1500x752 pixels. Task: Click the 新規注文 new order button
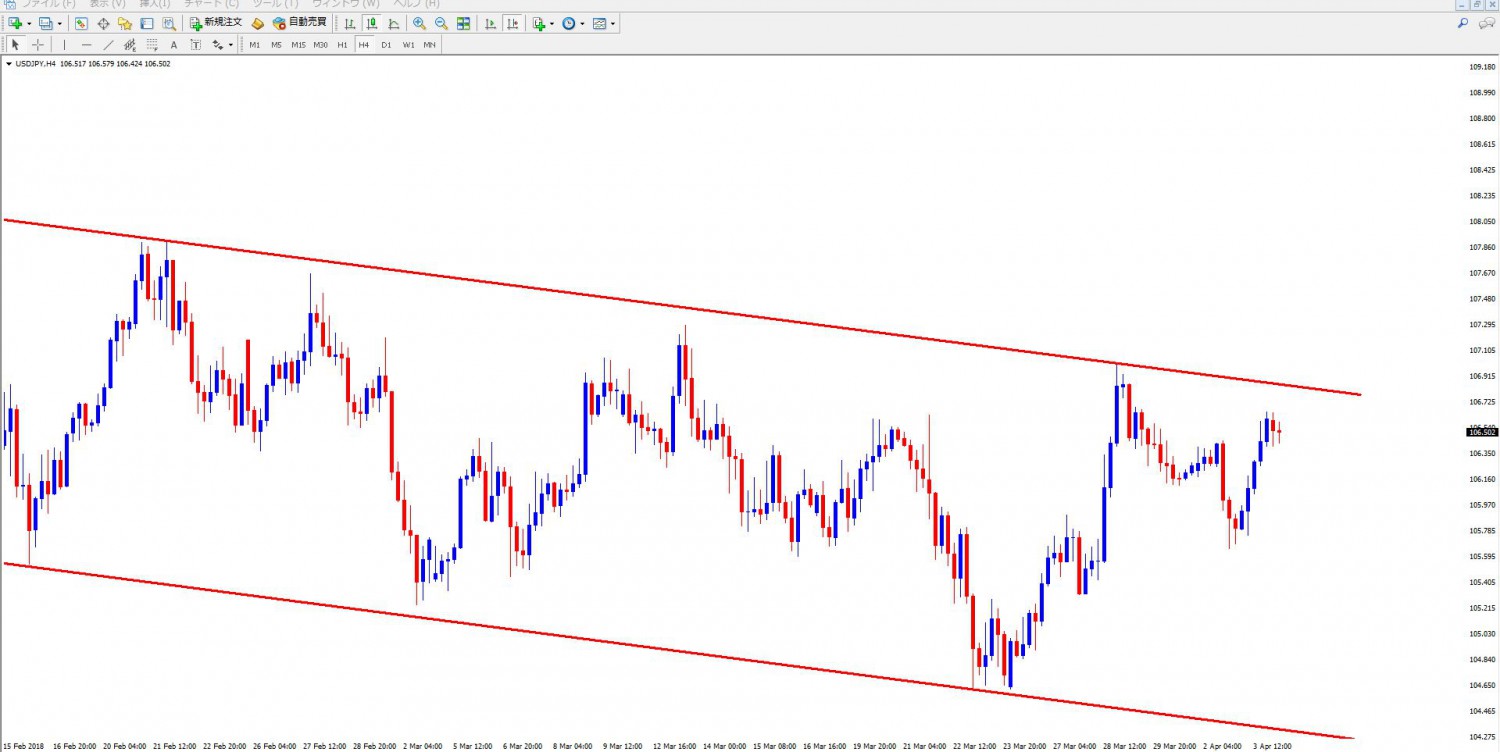click(x=216, y=23)
